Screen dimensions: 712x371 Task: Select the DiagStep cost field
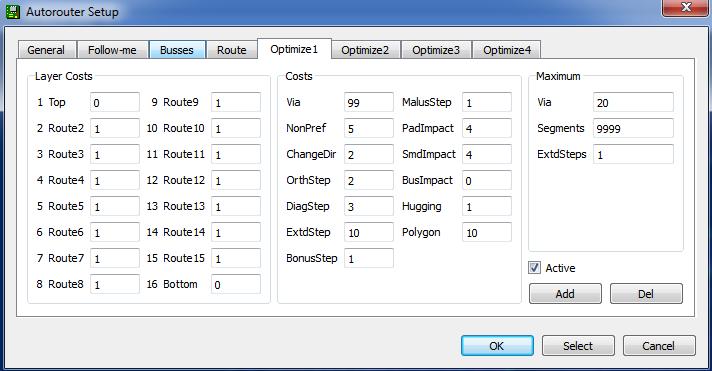point(369,206)
